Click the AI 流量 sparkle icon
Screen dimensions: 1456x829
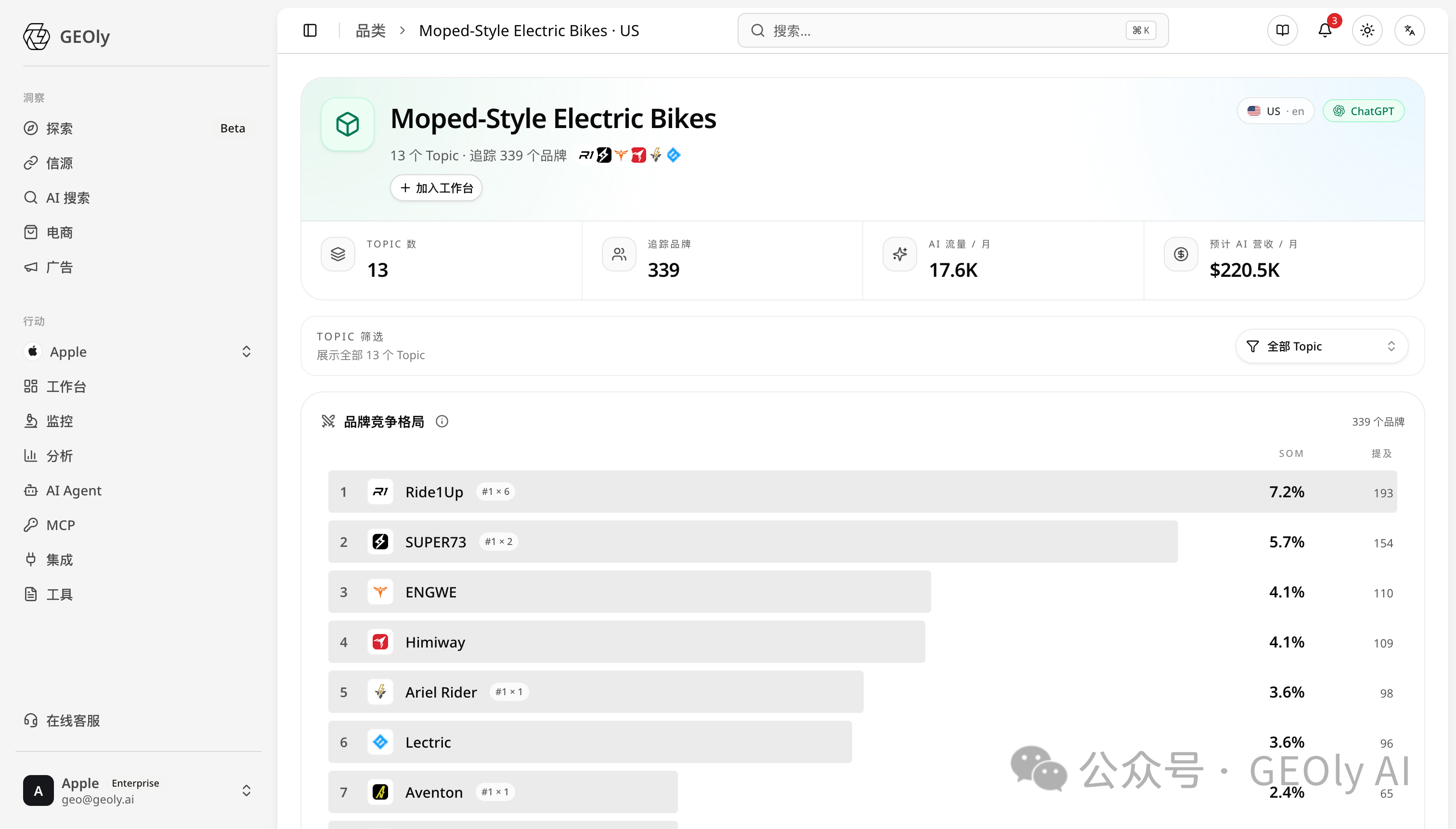tap(900, 254)
